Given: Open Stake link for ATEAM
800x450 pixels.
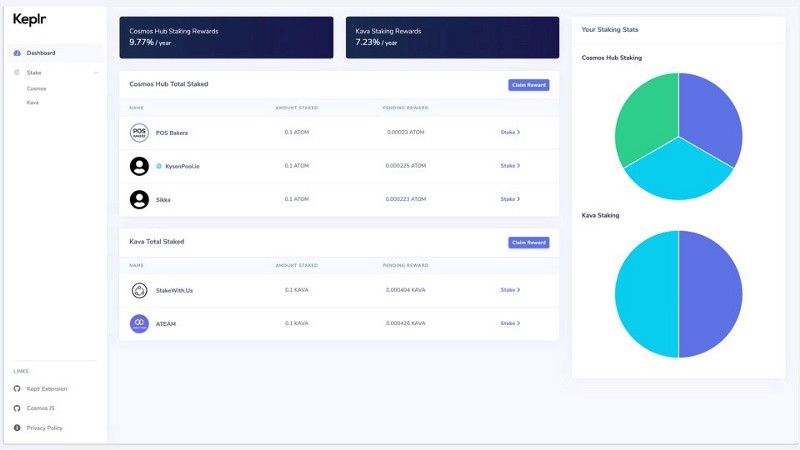Looking at the screenshot, I should [x=510, y=323].
